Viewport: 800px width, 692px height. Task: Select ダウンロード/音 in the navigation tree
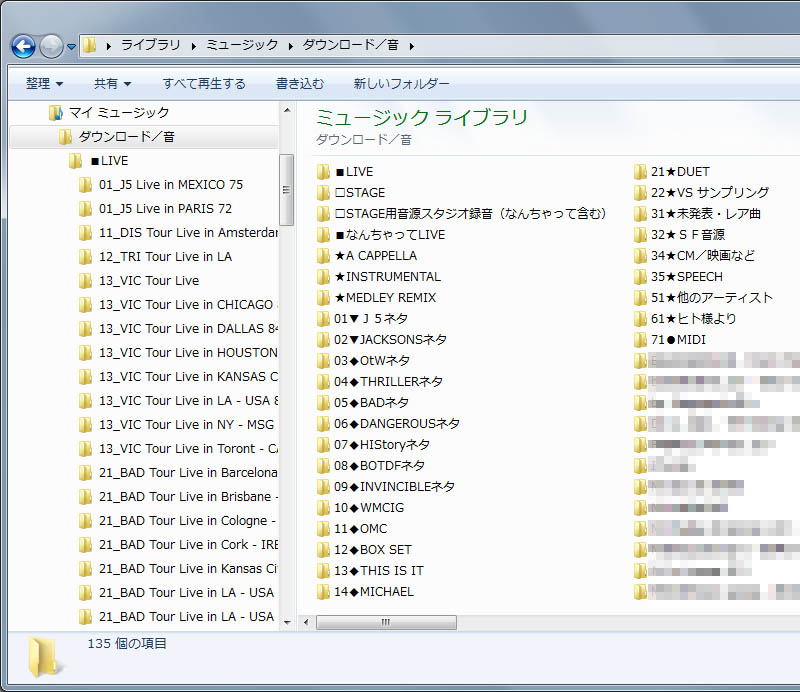coord(126,137)
